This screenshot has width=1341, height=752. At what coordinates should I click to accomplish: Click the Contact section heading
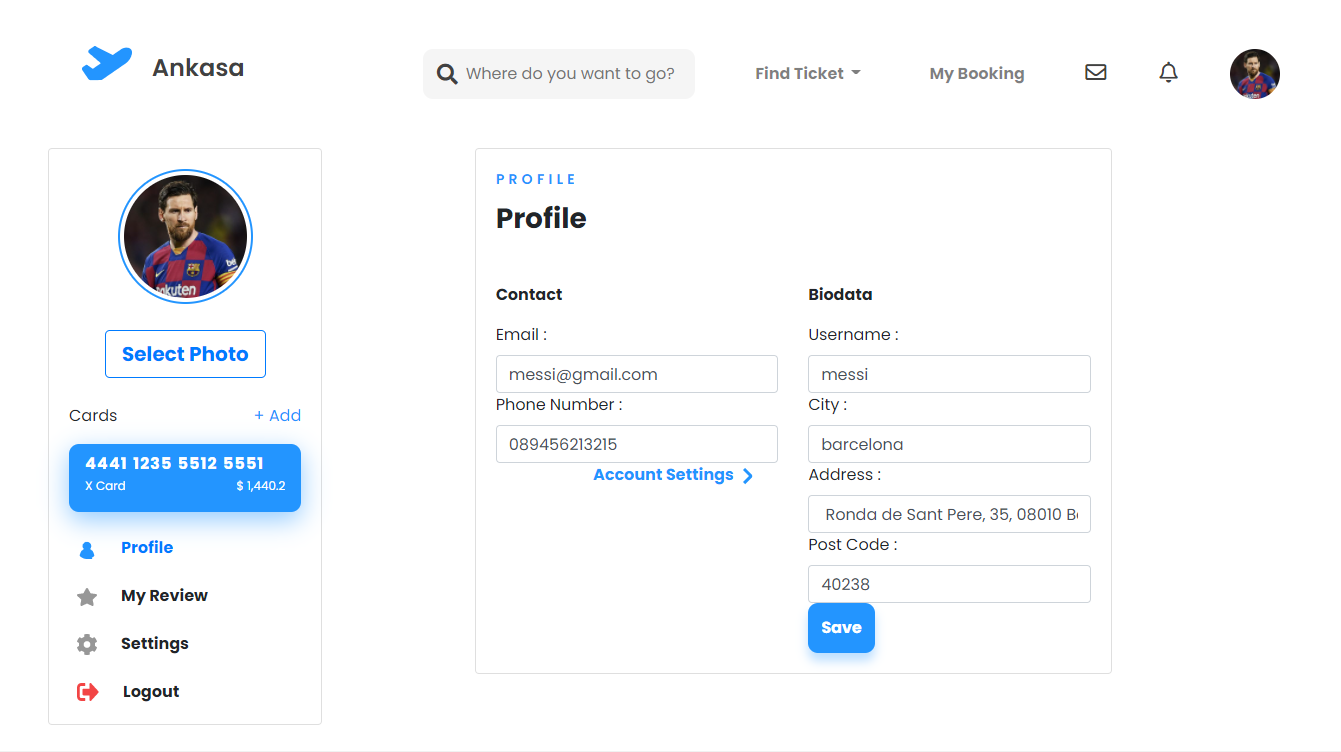[529, 294]
